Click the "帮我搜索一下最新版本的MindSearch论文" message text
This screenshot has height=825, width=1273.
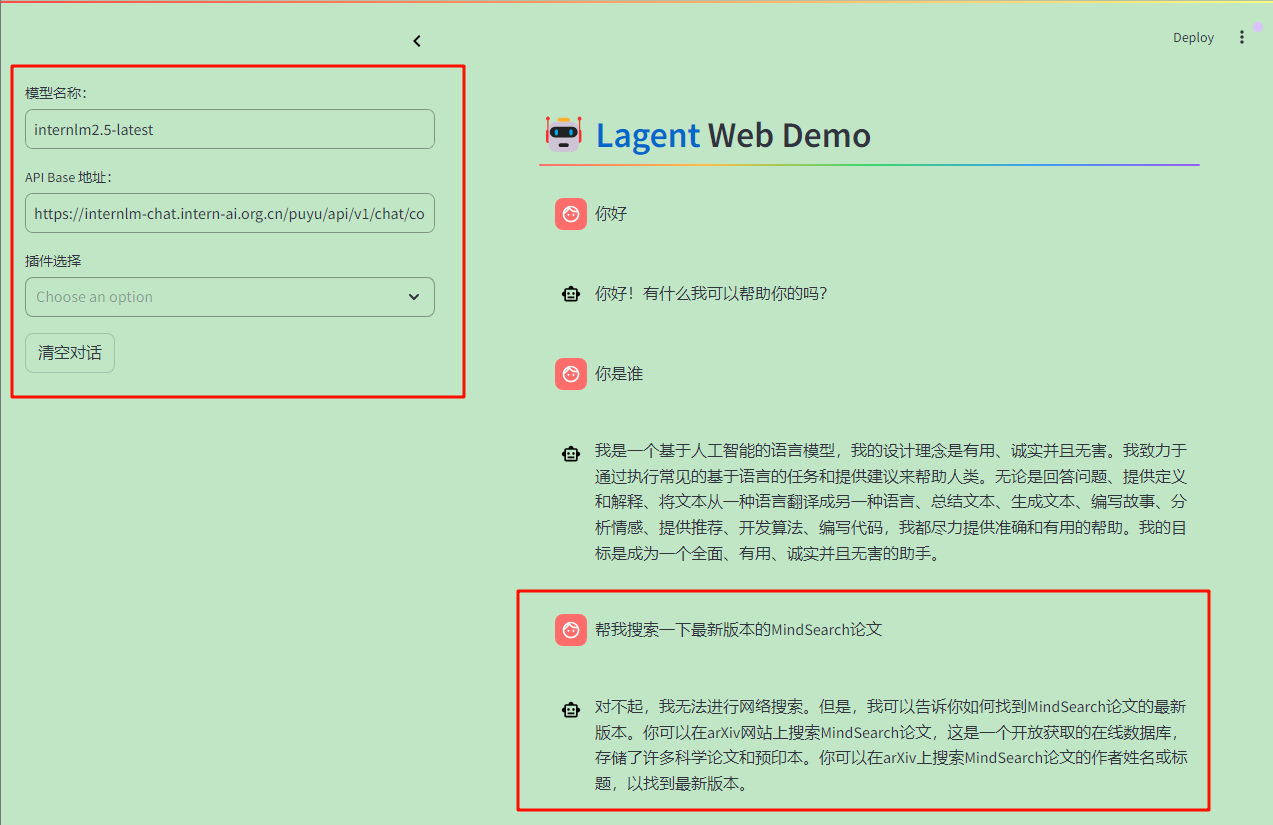(738, 630)
